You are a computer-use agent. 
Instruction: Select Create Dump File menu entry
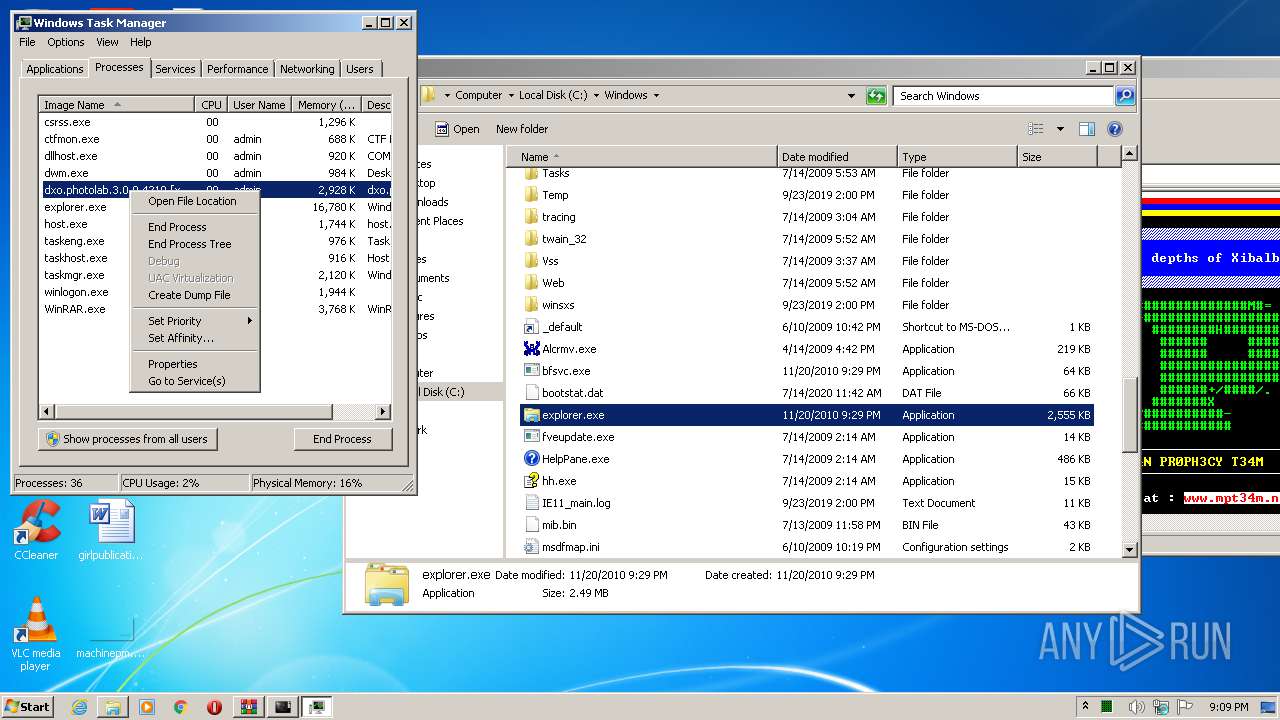click(x=196, y=295)
